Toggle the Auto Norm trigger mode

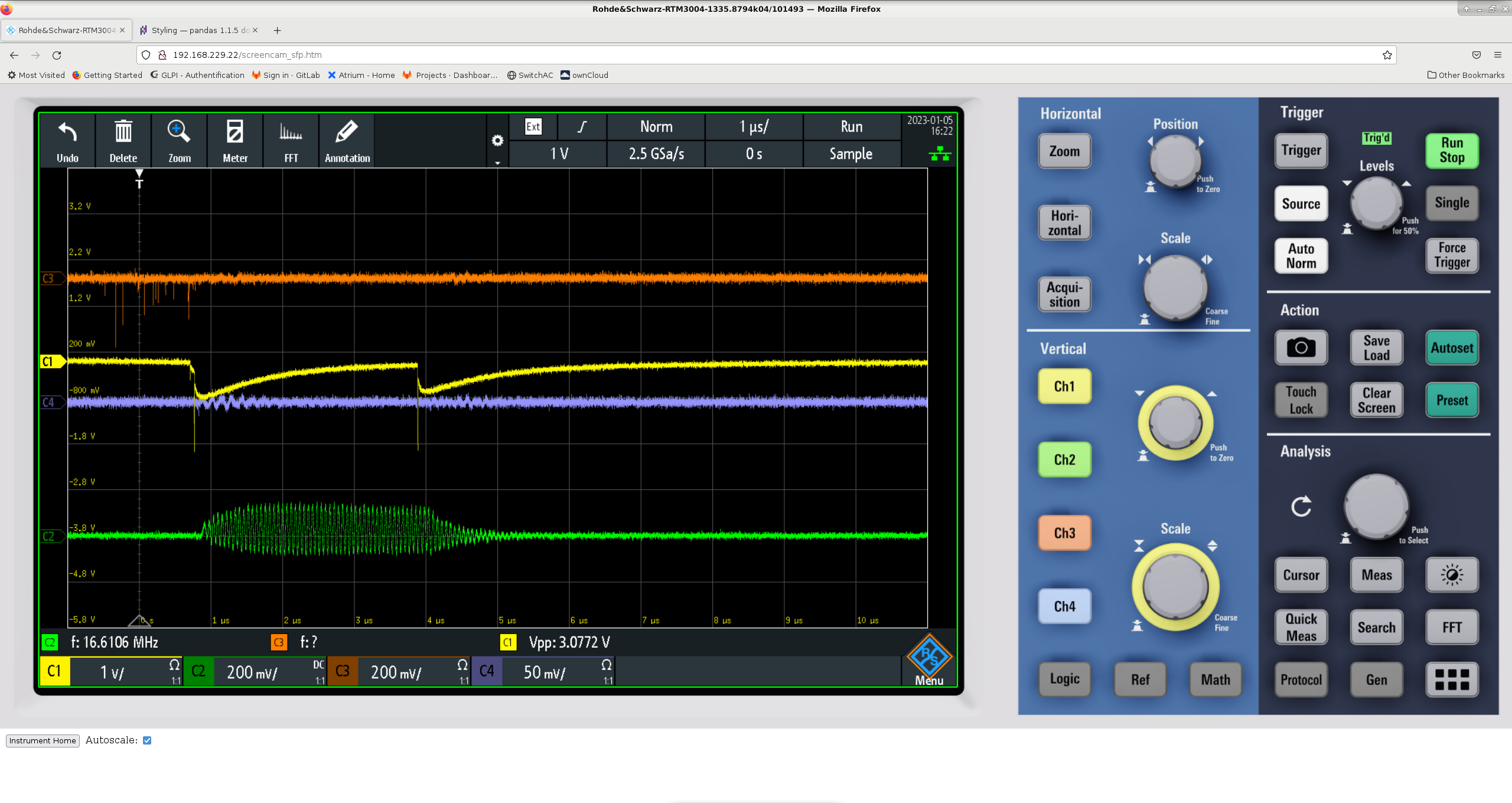(x=1301, y=256)
